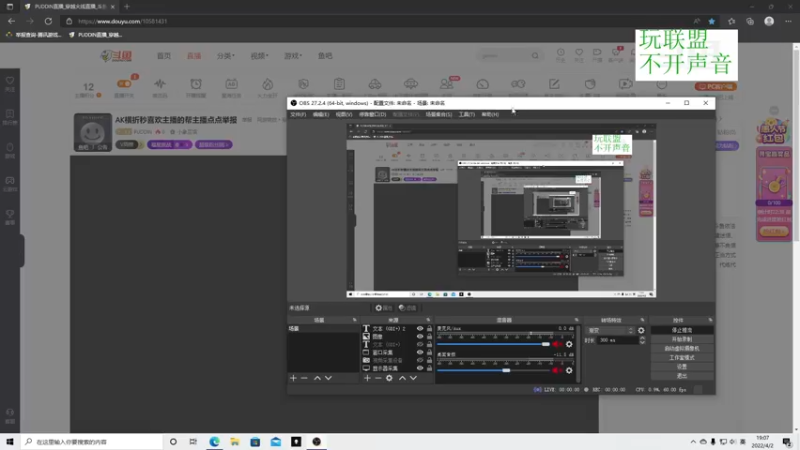Hide the 图像 source

(x=420, y=336)
